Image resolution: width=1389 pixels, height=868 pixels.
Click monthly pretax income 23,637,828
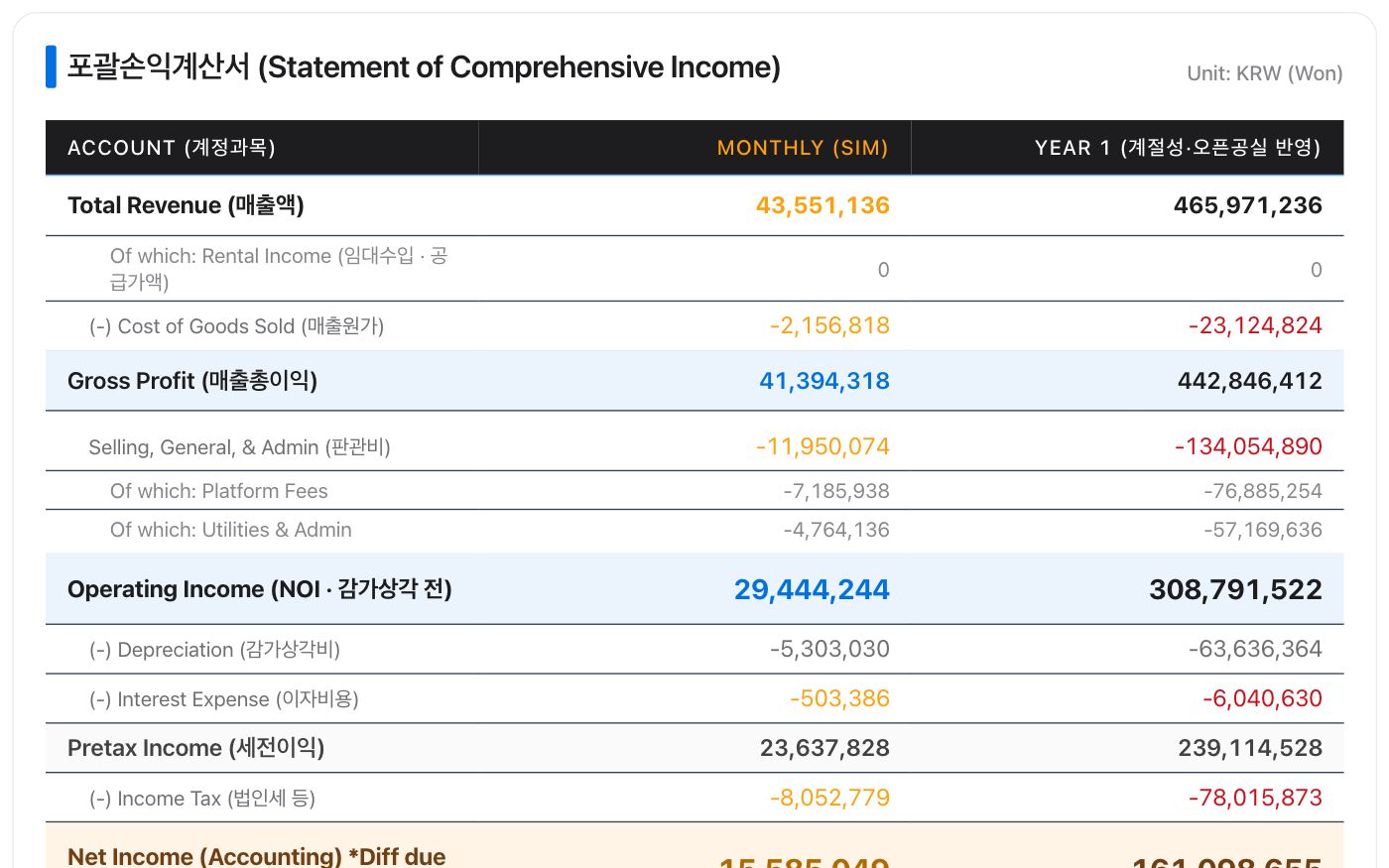pos(824,748)
